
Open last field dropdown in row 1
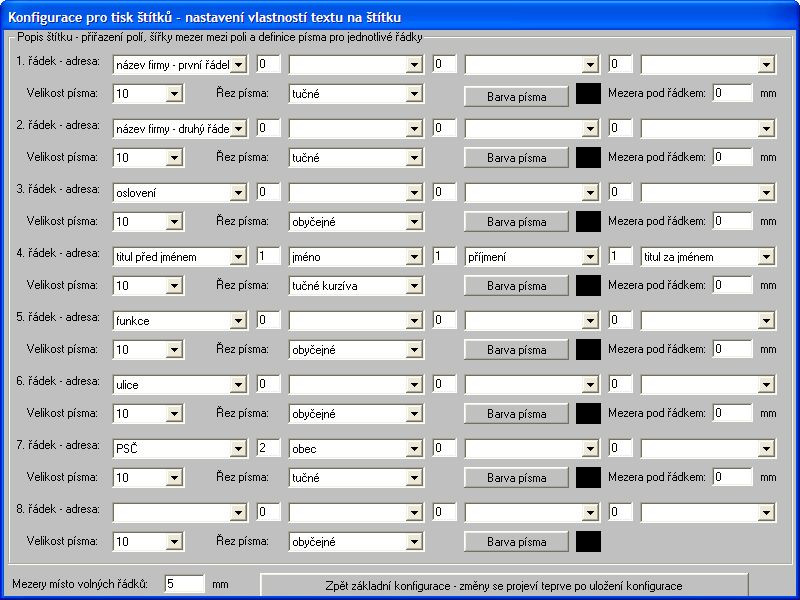tap(708, 65)
